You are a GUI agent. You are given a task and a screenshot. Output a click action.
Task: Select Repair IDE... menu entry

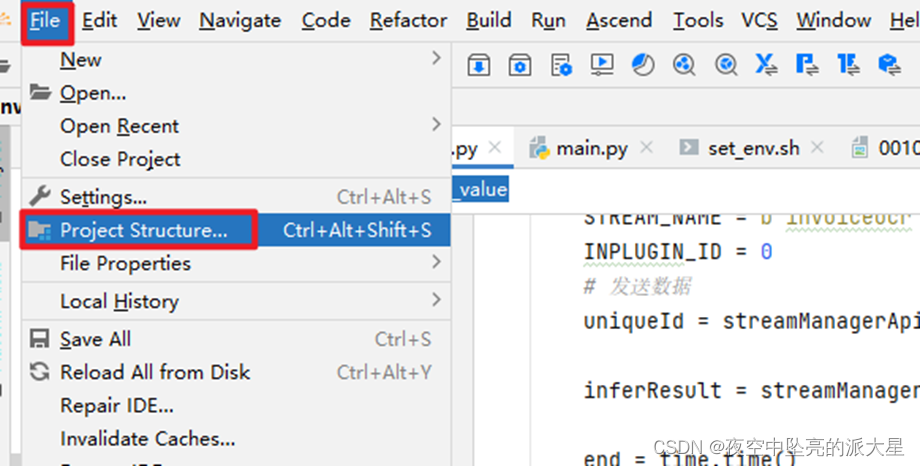click(x=236, y=405)
